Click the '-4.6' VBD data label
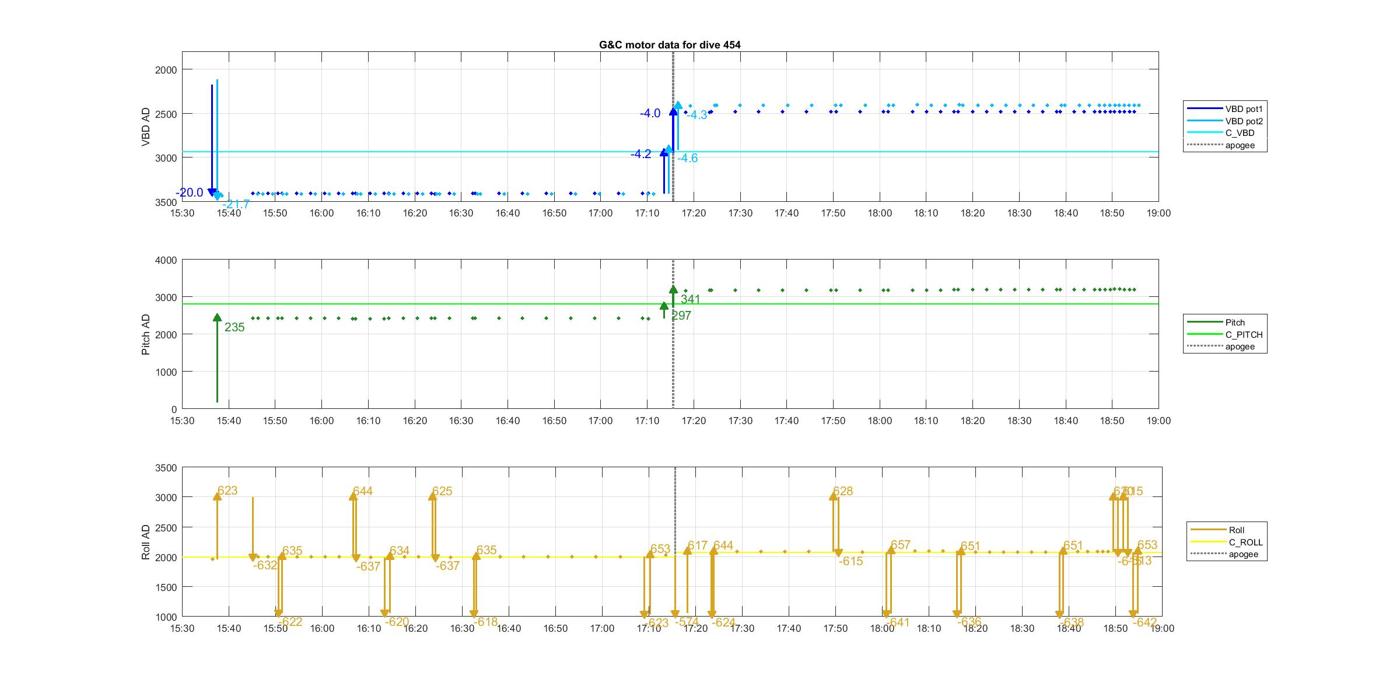Image resolution: width=1400 pixels, height=693 pixels. click(x=688, y=158)
